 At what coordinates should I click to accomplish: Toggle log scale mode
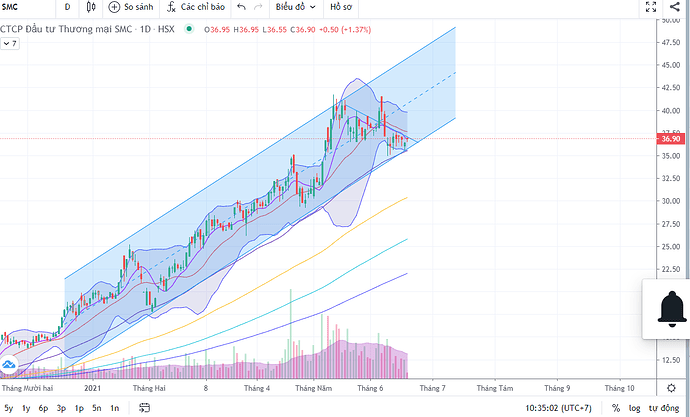(634, 408)
